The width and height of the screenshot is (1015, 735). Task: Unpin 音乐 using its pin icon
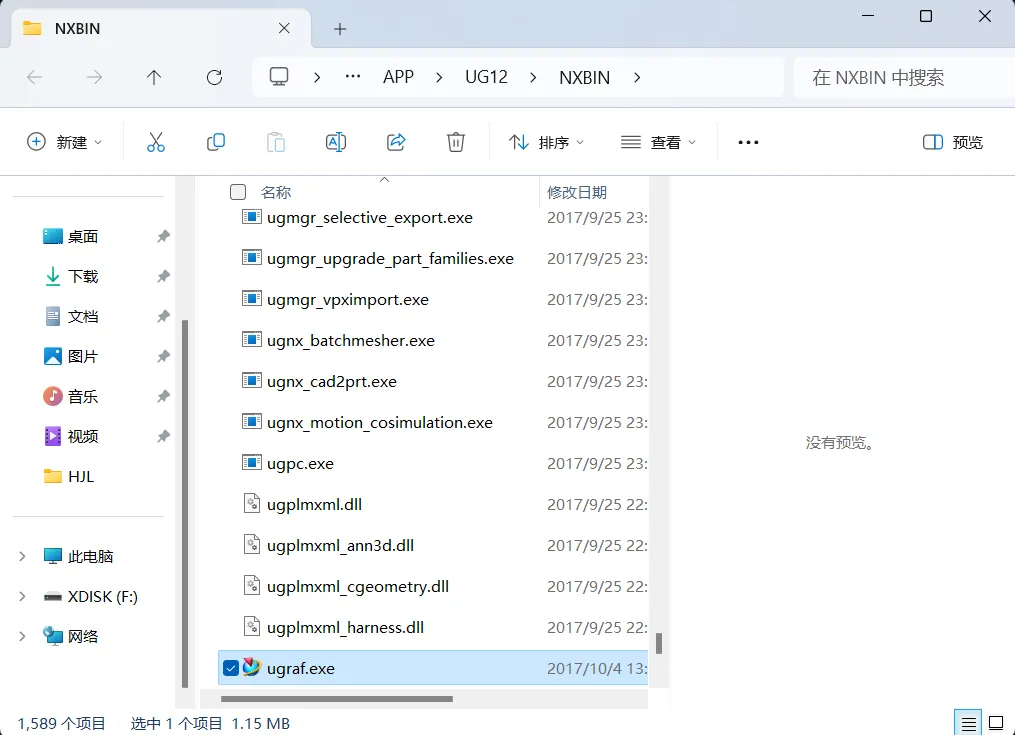pyautogui.click(x=163, y=396)
